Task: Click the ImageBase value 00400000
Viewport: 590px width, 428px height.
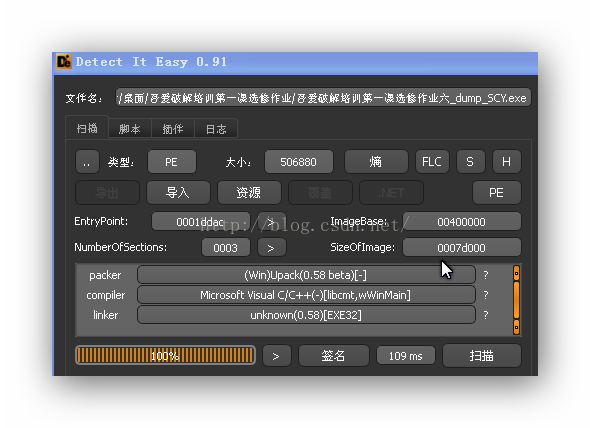Action: tap(462, 221)
